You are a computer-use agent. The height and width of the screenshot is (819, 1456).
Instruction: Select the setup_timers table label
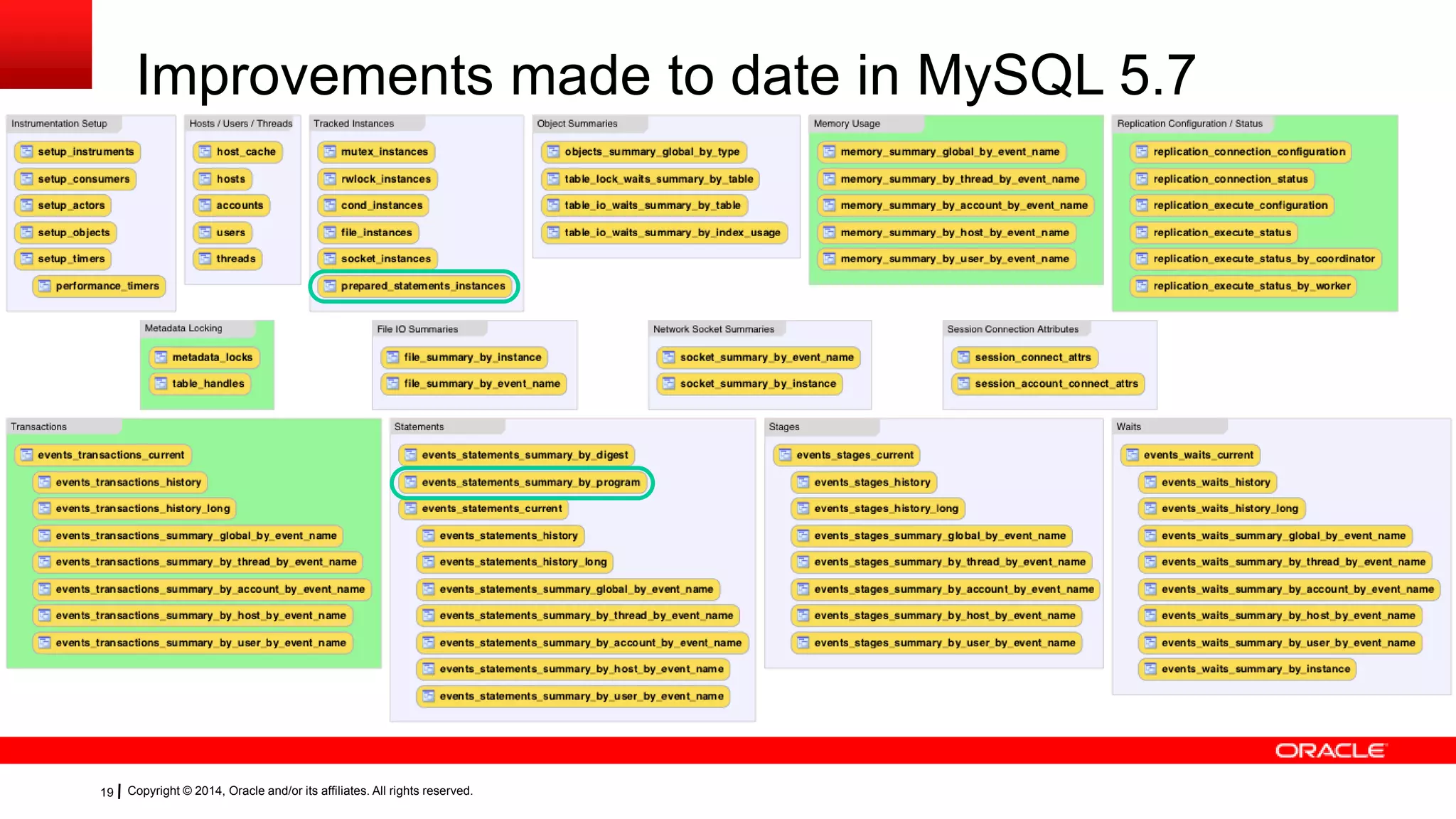pyautogui.click(x=71, y=259)
